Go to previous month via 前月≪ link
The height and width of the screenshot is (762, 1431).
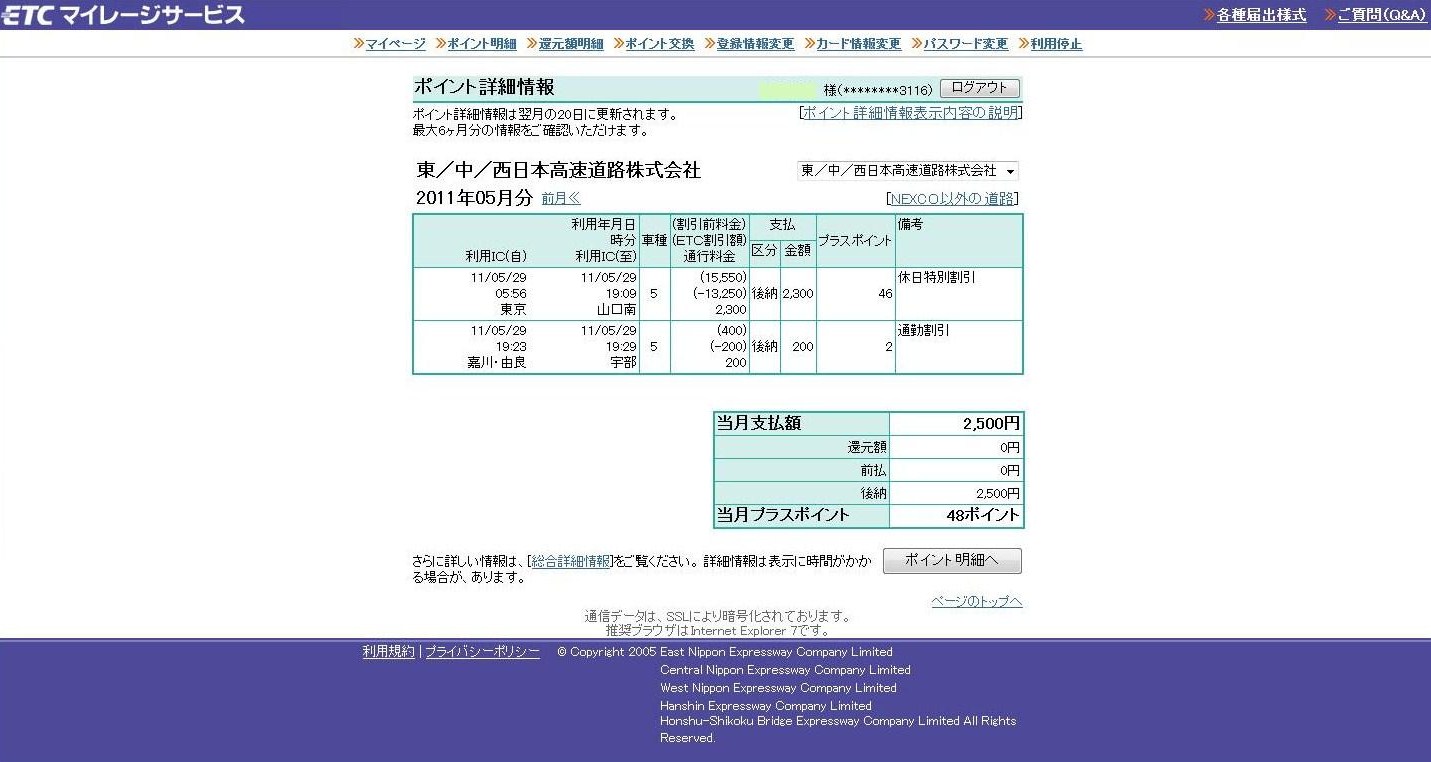click(x=561, y=199)
